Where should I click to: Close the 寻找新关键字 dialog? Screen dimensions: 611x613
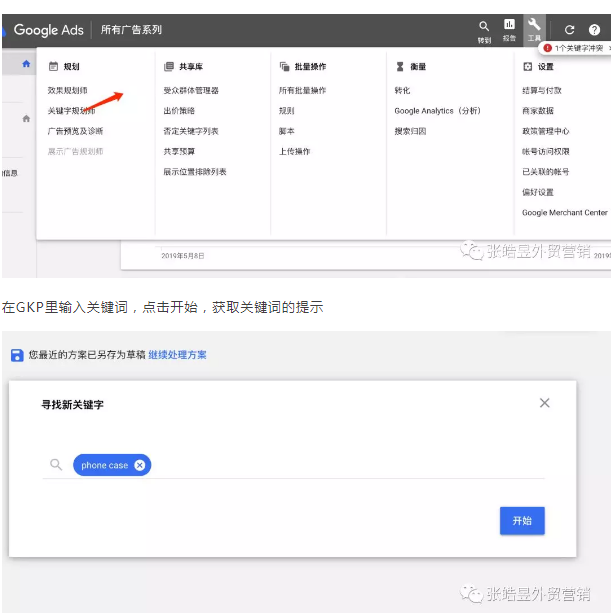click(x=544, y=403)
